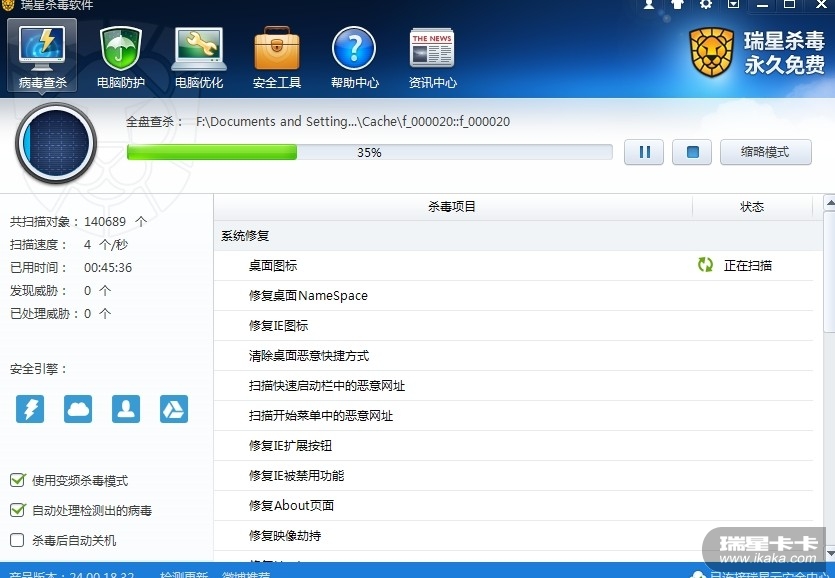Viewport: 835px width, 578px height.
Task: Open the 病毒查杀 virus scan tab
Action: 42,55
